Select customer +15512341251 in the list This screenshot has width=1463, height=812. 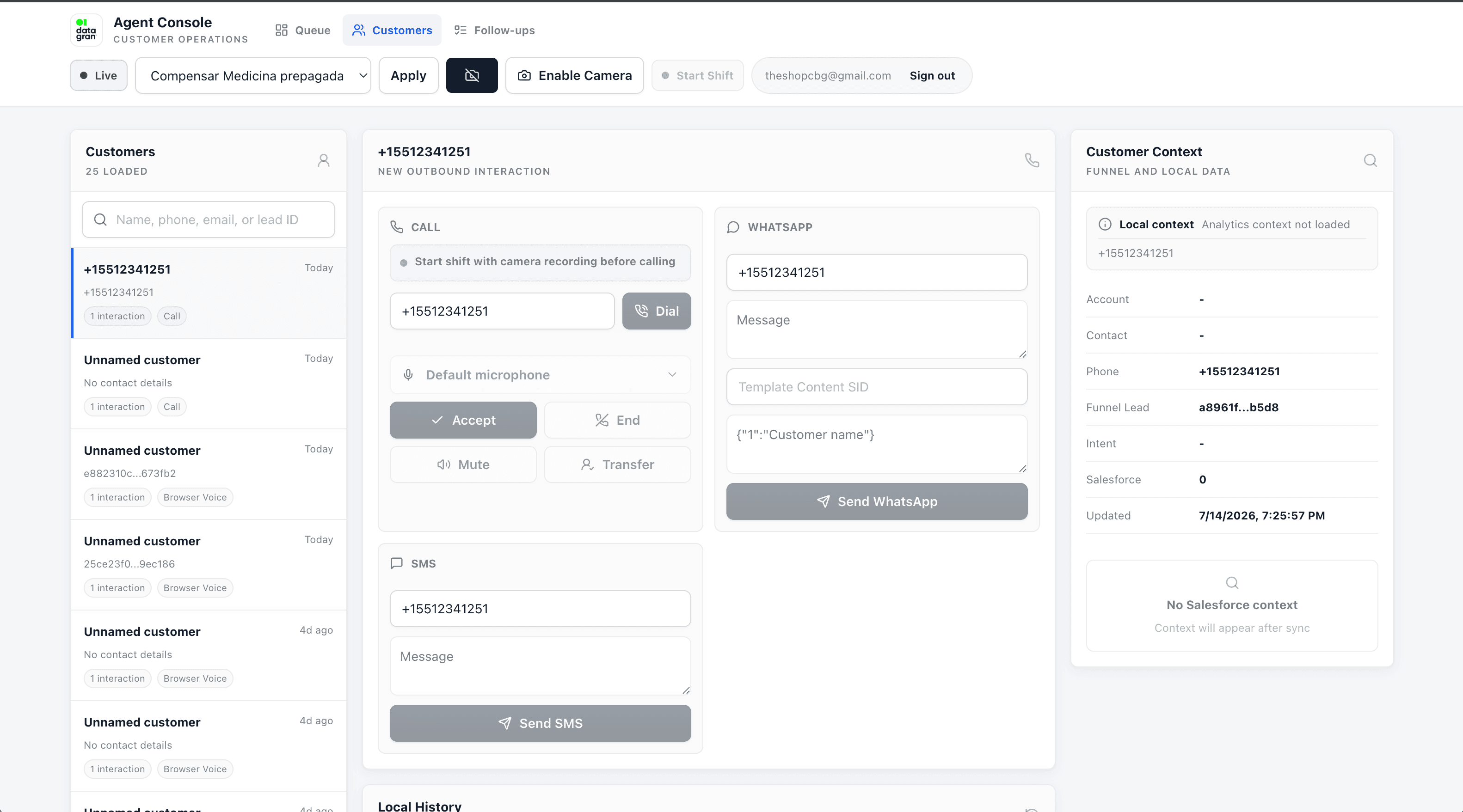click(209, 293)
